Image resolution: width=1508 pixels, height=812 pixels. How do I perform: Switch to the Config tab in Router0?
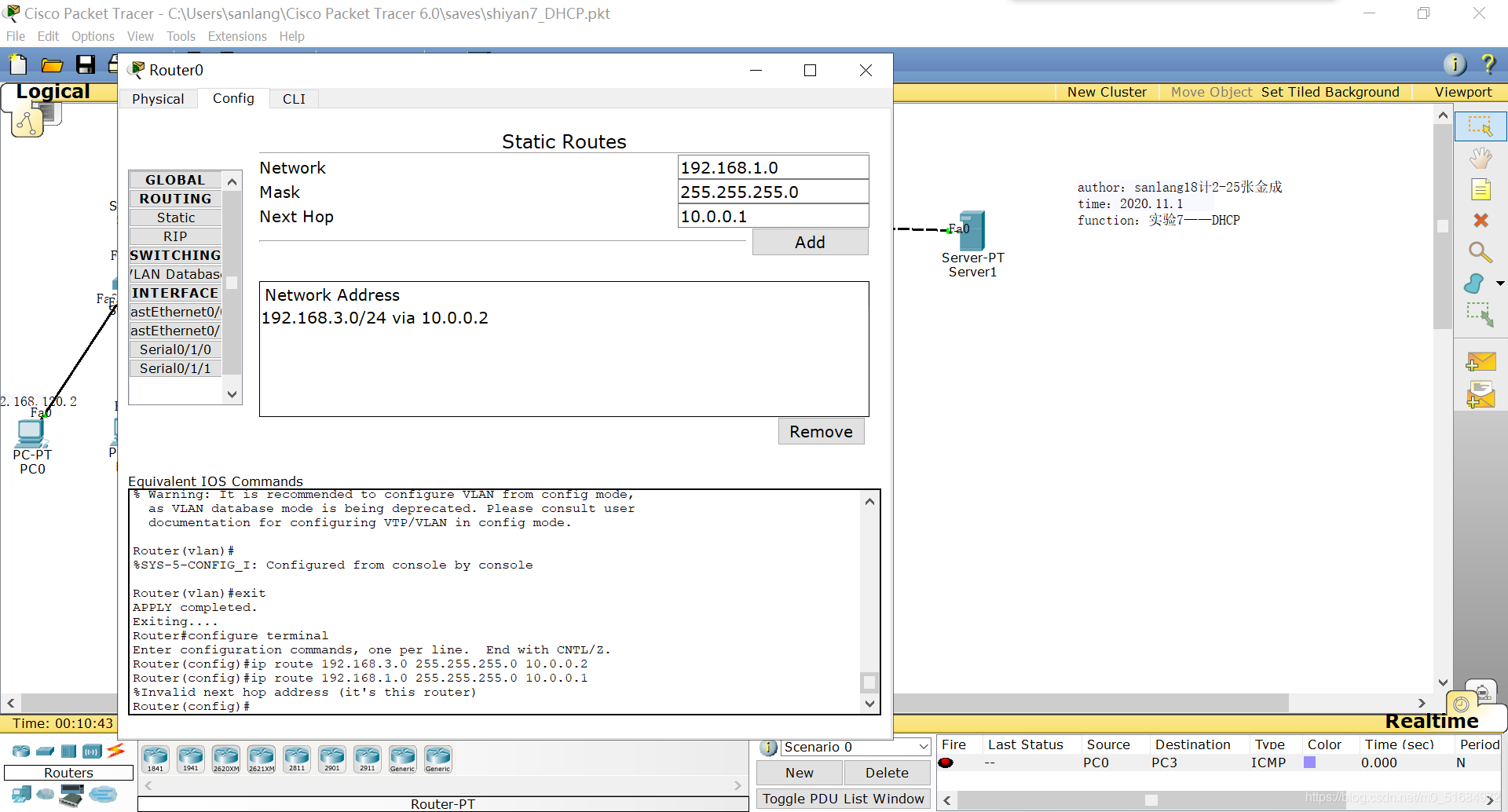pos(233,98)
